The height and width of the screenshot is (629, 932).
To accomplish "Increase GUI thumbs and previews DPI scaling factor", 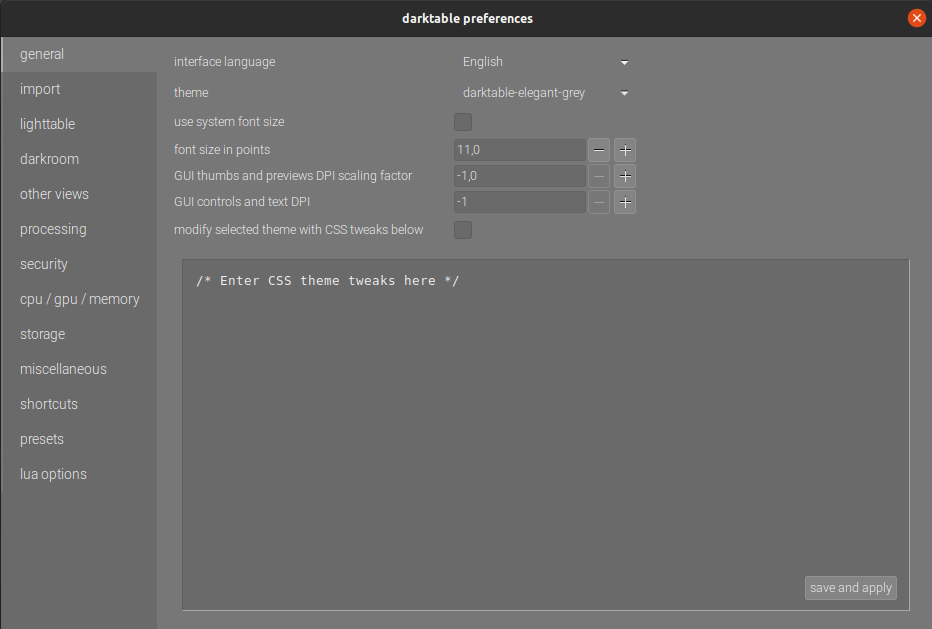I will [625, 176].
